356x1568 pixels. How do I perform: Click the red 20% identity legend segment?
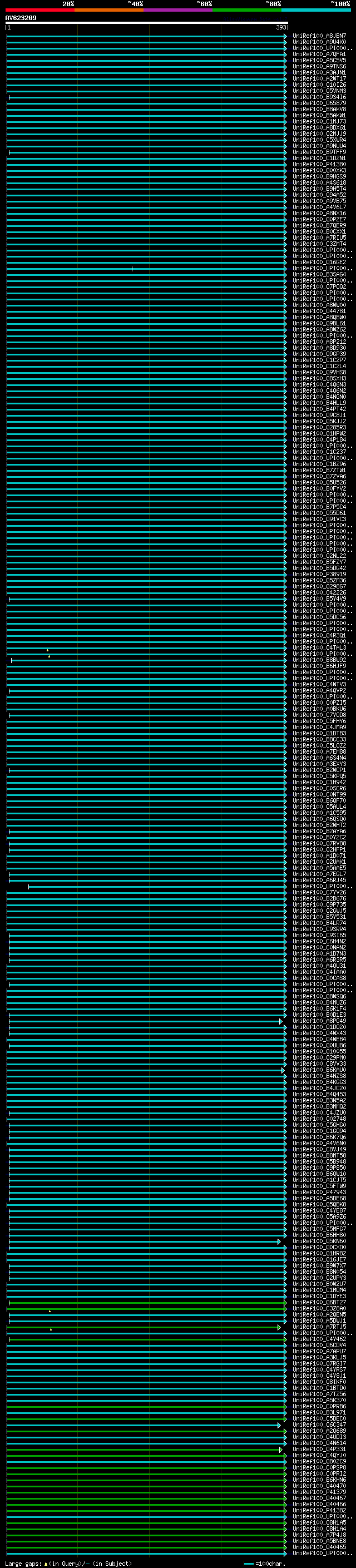tap(39, 10)
